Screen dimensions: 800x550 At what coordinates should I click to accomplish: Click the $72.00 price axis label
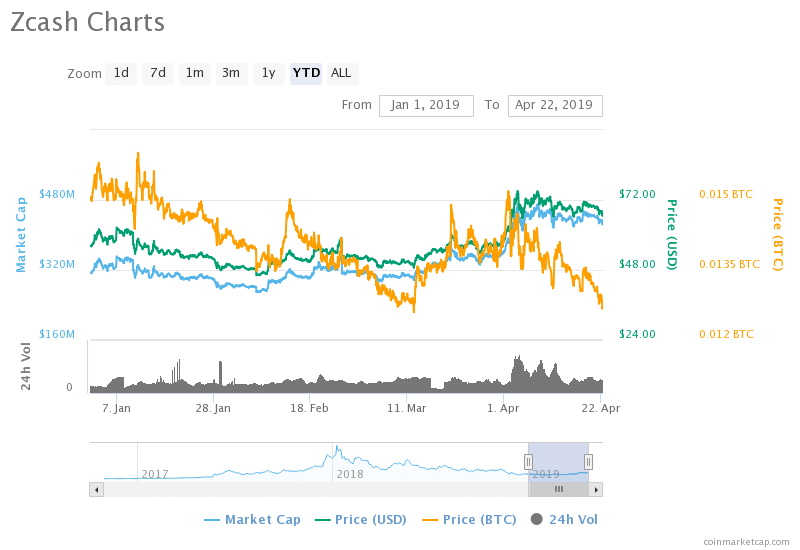(x=637, y=194)
